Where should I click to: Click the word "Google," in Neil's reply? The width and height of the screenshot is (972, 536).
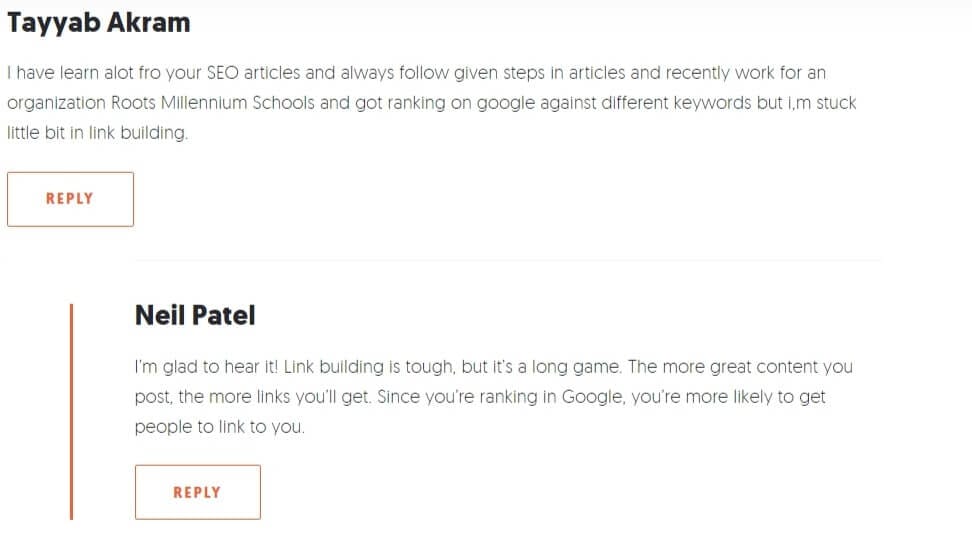[593, 397]
